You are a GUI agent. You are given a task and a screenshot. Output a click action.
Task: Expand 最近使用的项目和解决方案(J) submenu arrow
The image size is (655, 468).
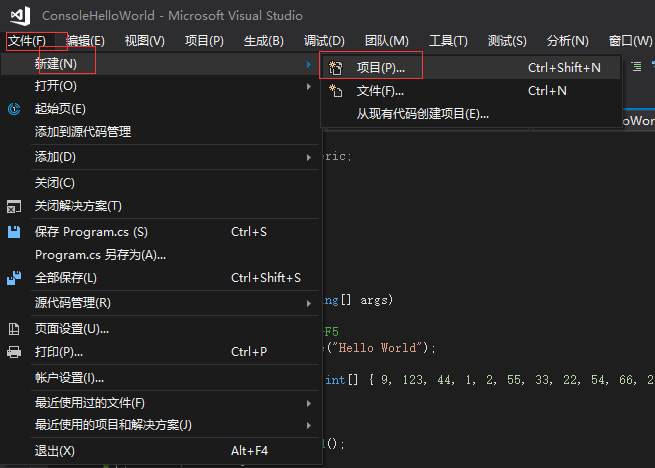click(309, 425)
